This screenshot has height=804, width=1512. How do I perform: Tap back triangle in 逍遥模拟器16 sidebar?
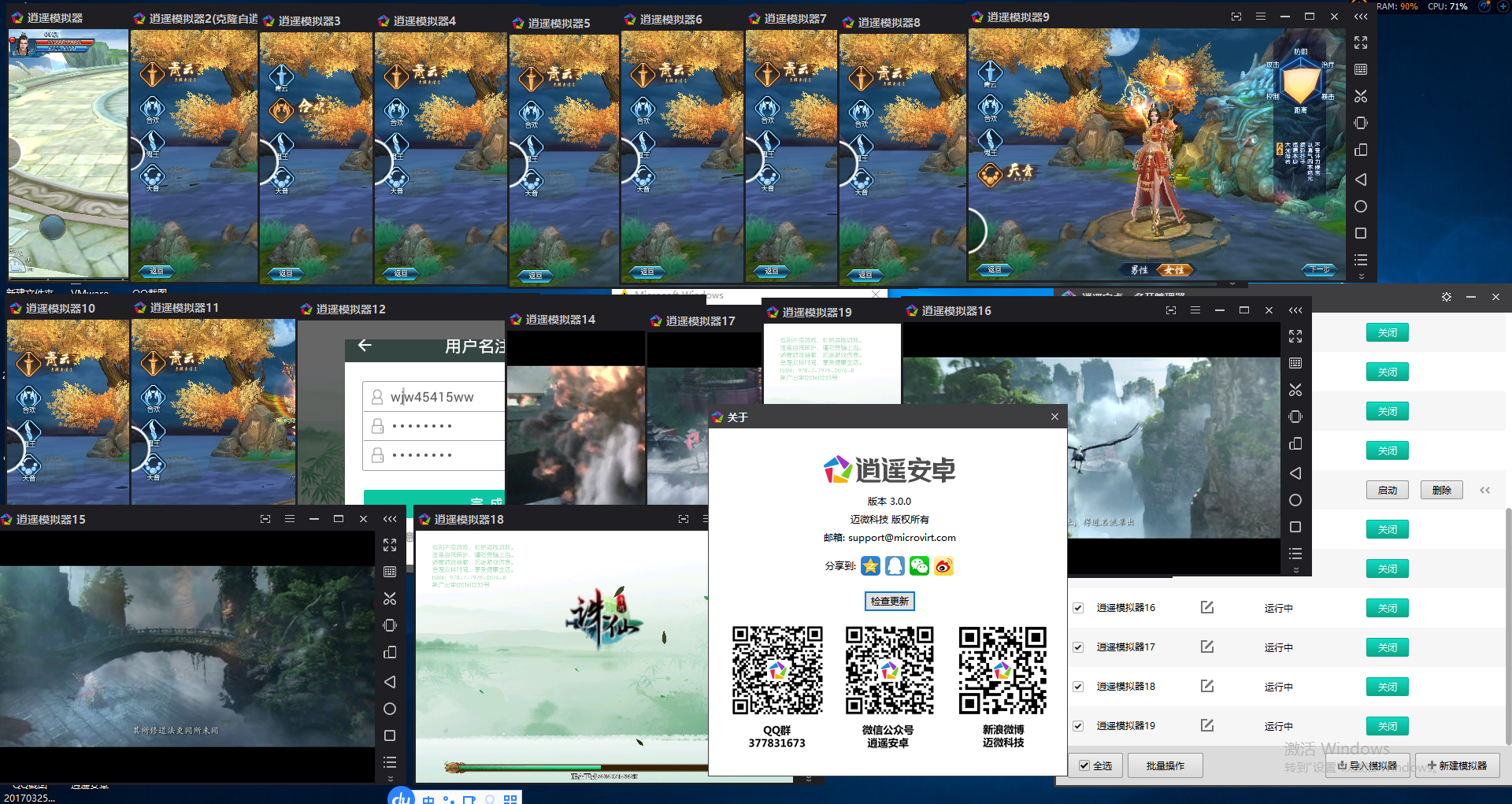1295,473
